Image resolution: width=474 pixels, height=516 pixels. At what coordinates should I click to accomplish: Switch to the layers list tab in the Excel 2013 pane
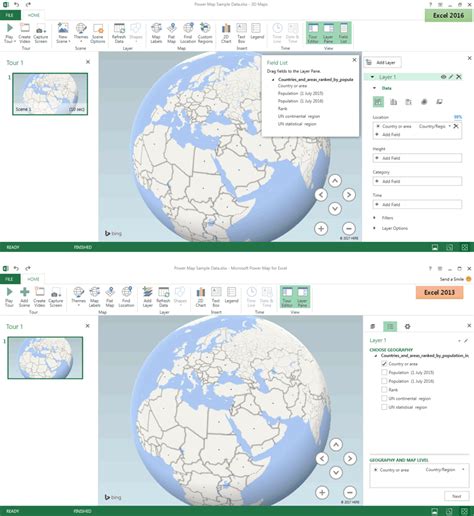(373, 326)
